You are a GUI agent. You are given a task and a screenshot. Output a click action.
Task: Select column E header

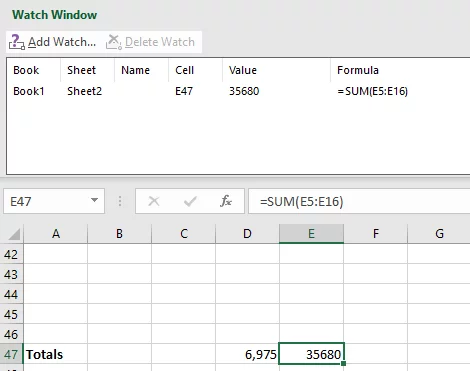pyautogui.click(x=311, y=234)
